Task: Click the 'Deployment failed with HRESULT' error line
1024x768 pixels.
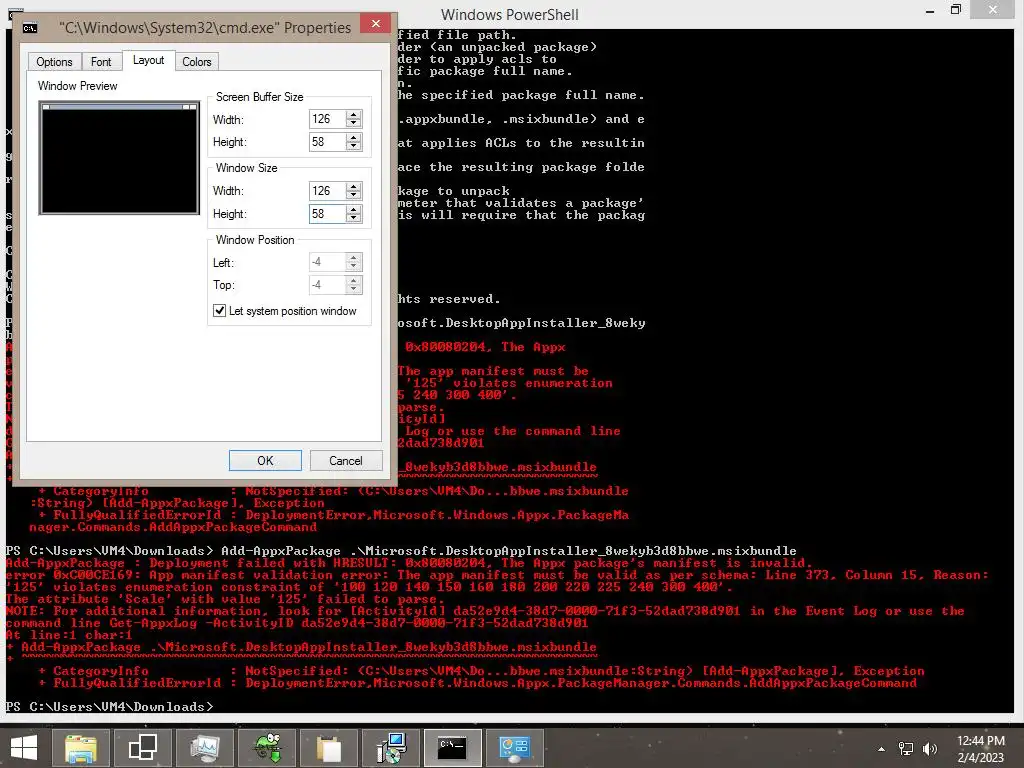Action: (409, 563)
